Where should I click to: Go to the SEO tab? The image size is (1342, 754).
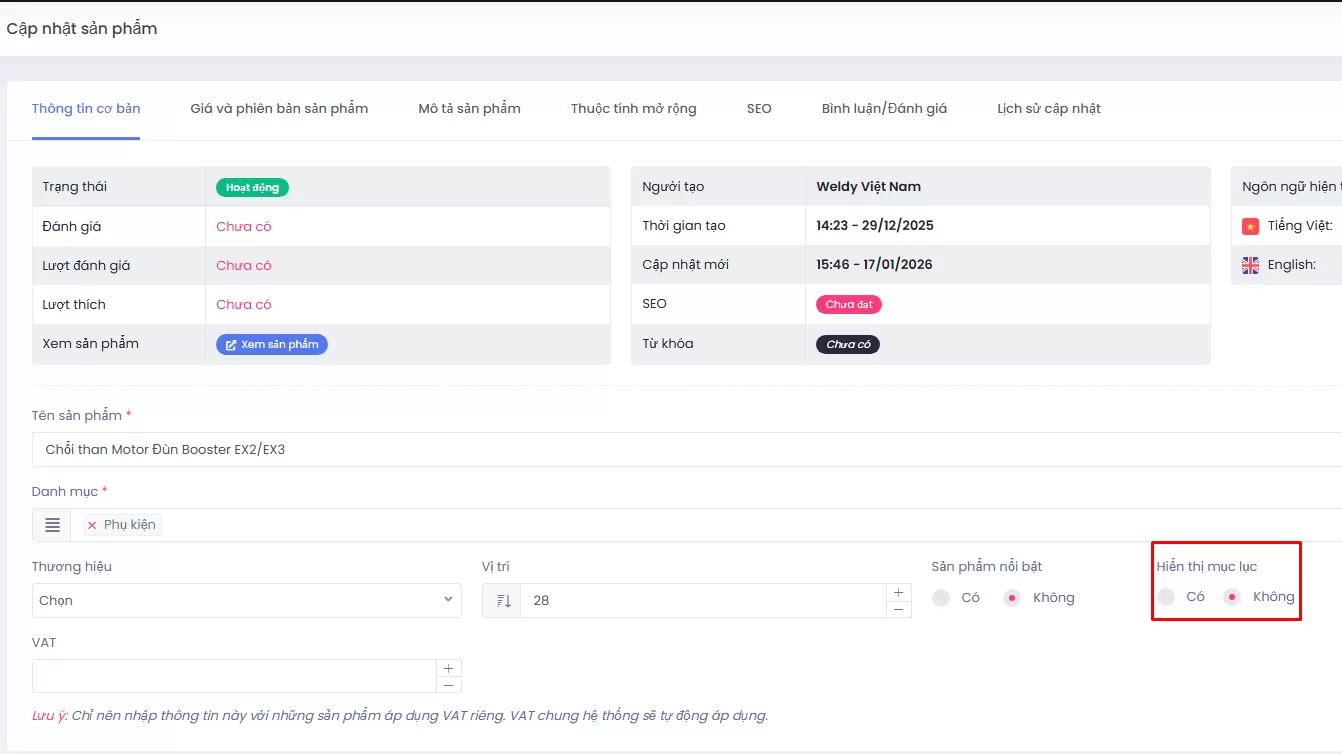[759, 109]
